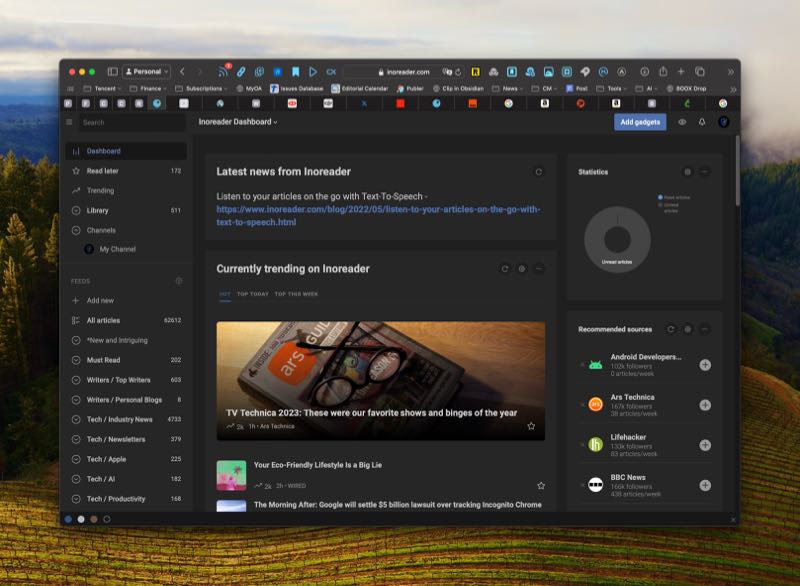The image size is (800, 586).
Task: Toggle Safari sidebar visibility button
Action: click(113, 72)
